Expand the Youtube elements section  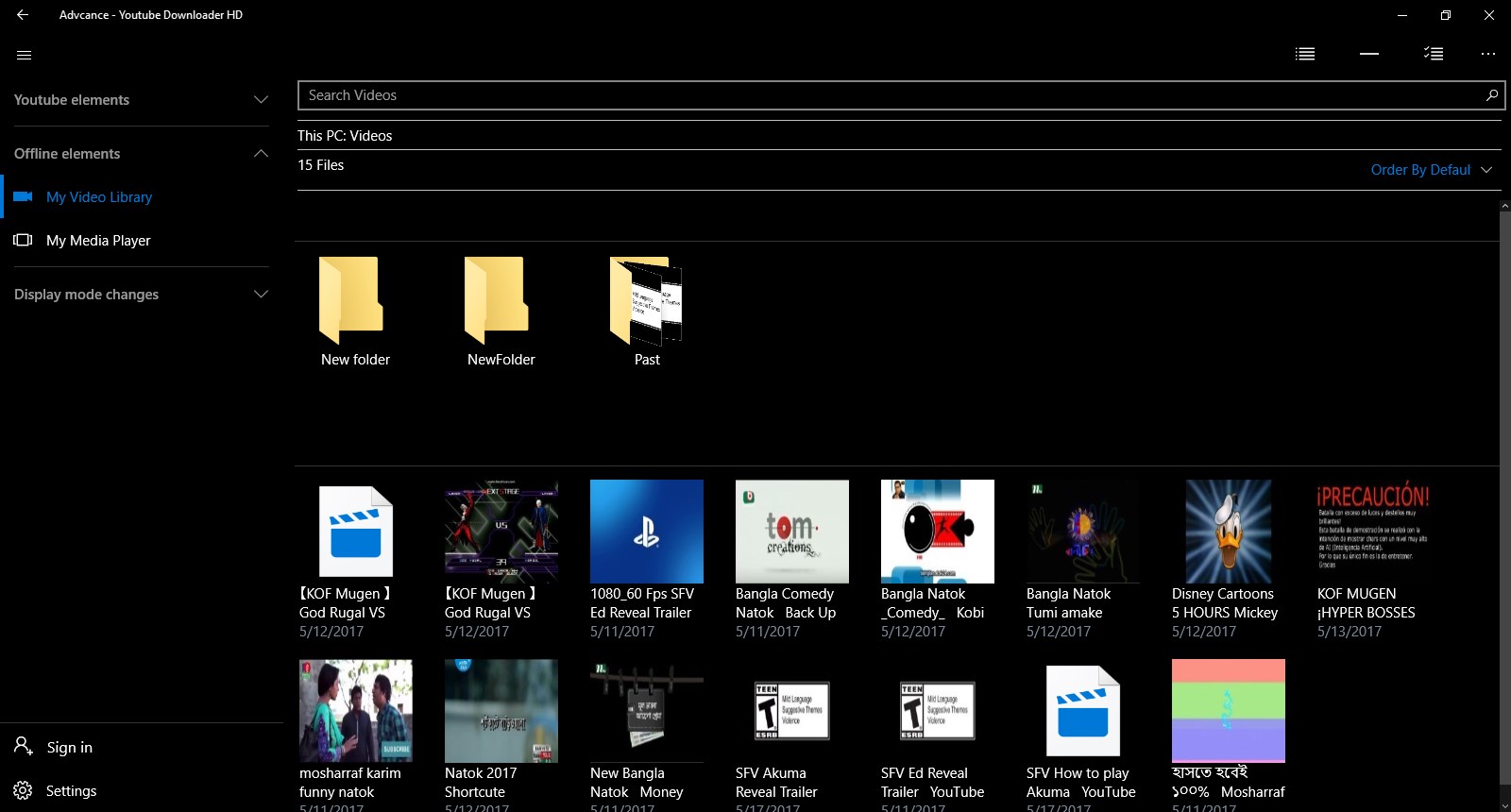tap(142, 100)
